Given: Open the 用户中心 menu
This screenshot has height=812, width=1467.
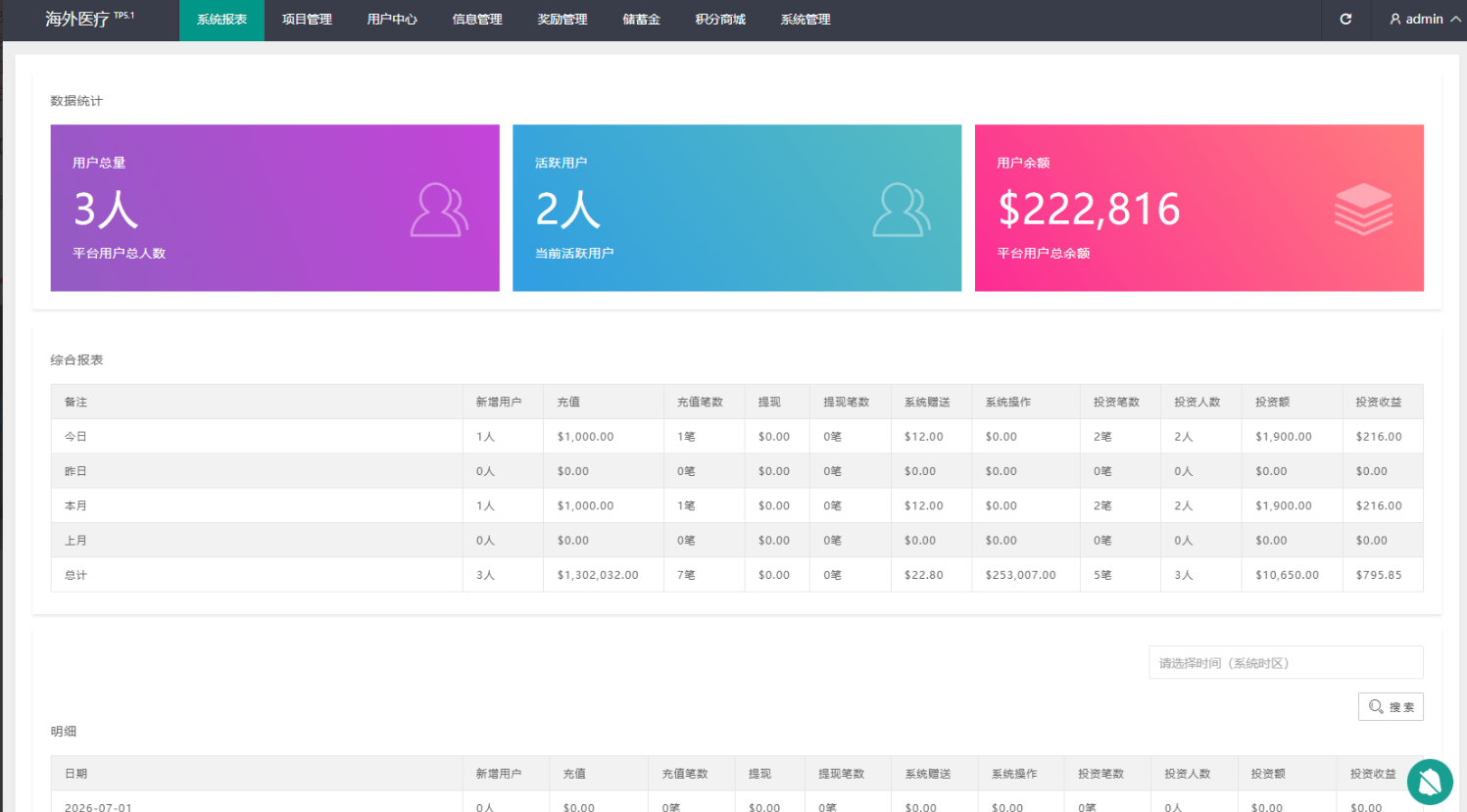Looking at the screenshot, I should pyautogui.click(x=392, y=20).
